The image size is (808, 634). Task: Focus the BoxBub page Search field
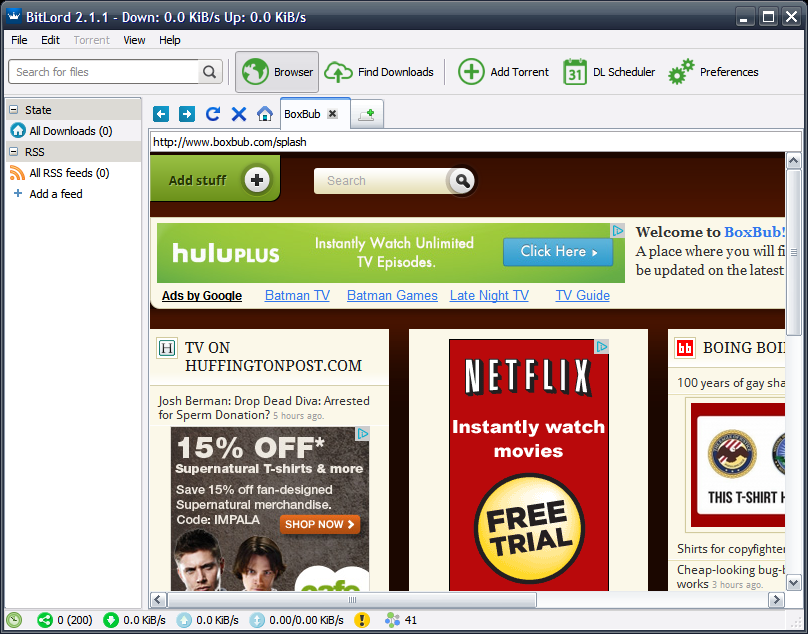(381, 180)
